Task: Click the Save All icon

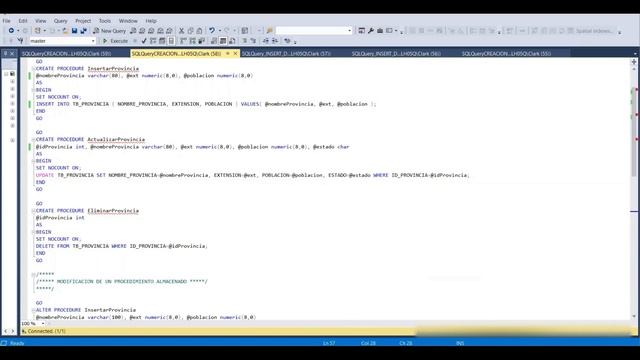Action: 84,31
